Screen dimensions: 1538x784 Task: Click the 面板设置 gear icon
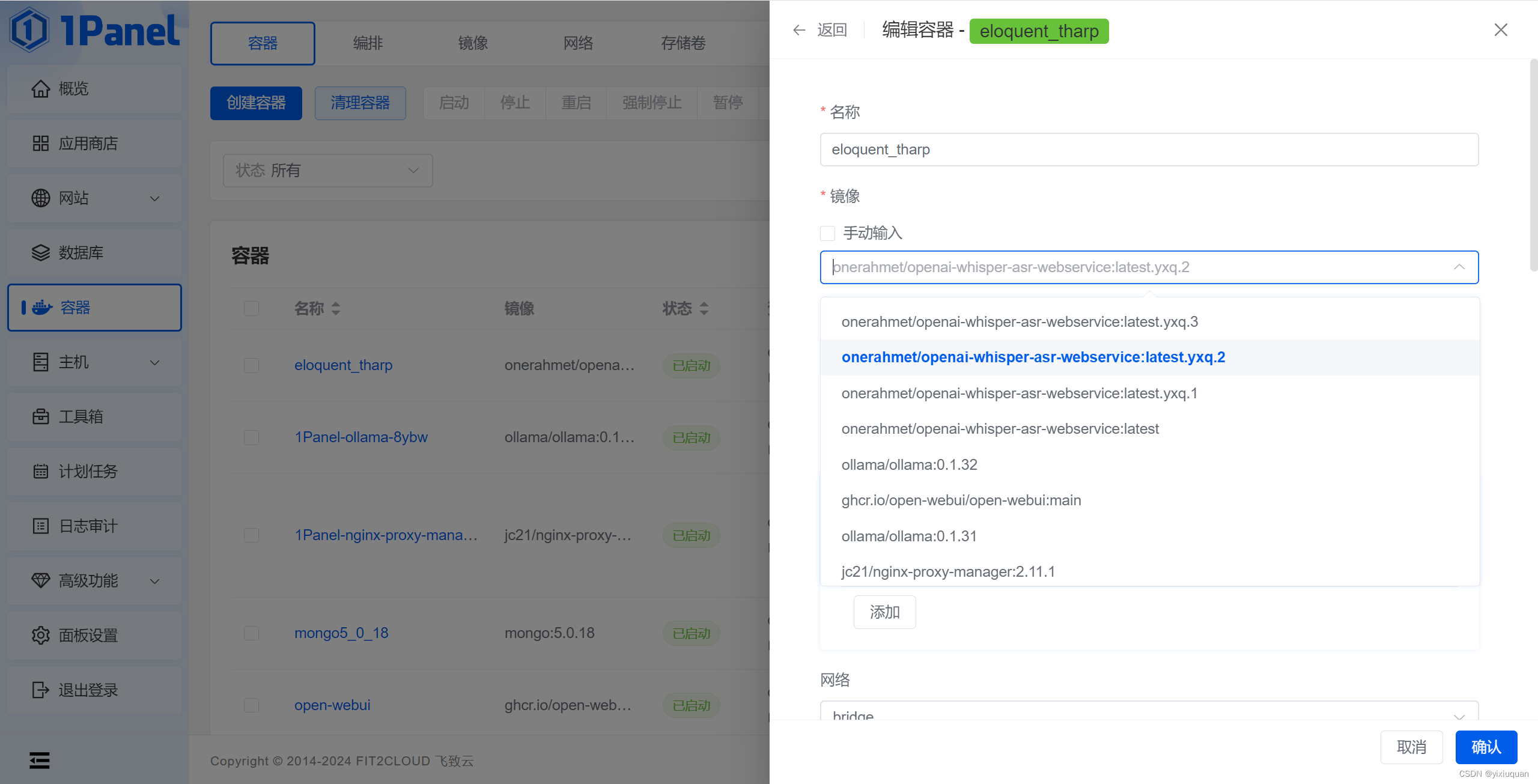click(x=40, y=635)
